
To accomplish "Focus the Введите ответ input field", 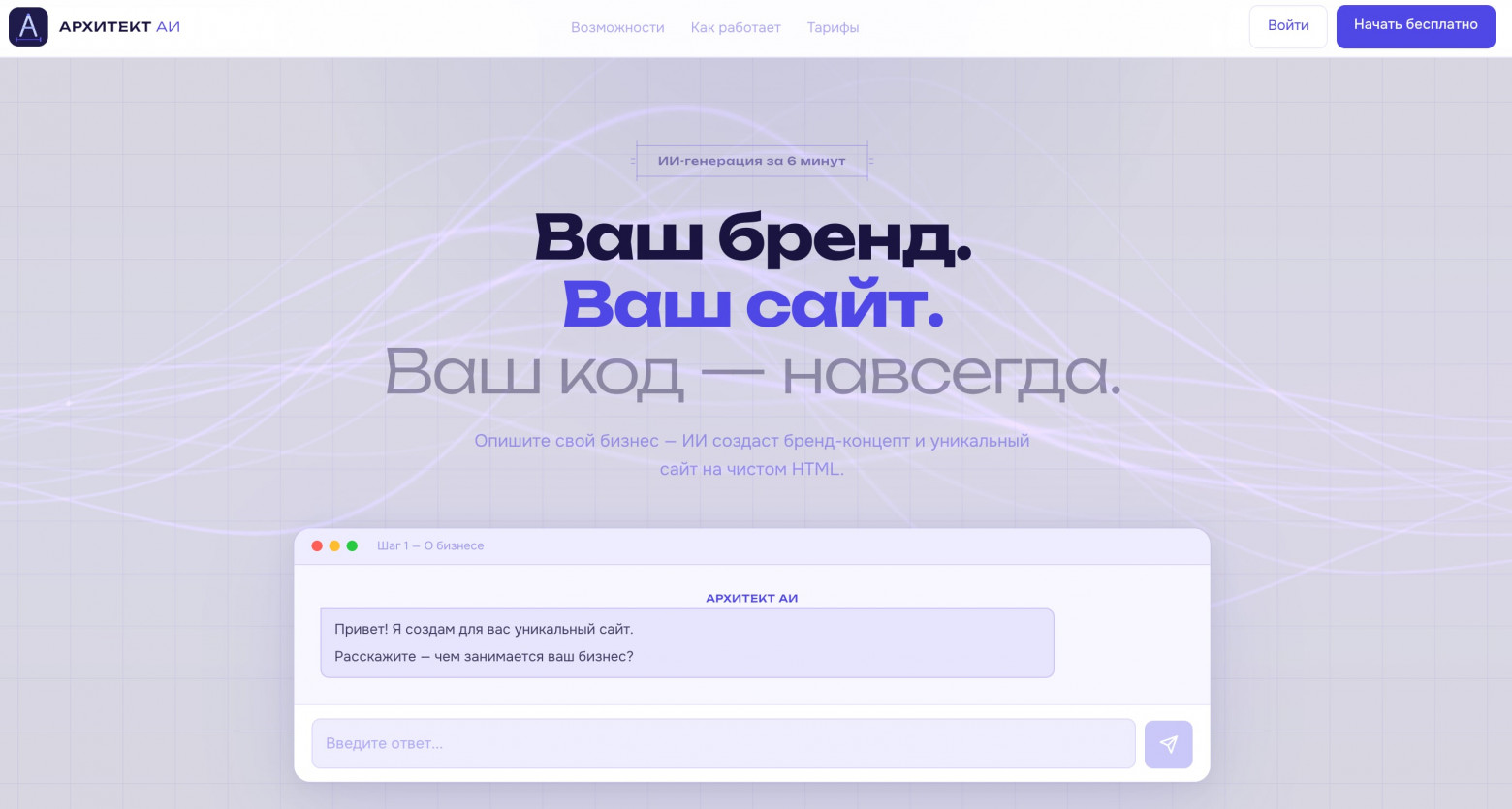I will (x=723, y=743).
